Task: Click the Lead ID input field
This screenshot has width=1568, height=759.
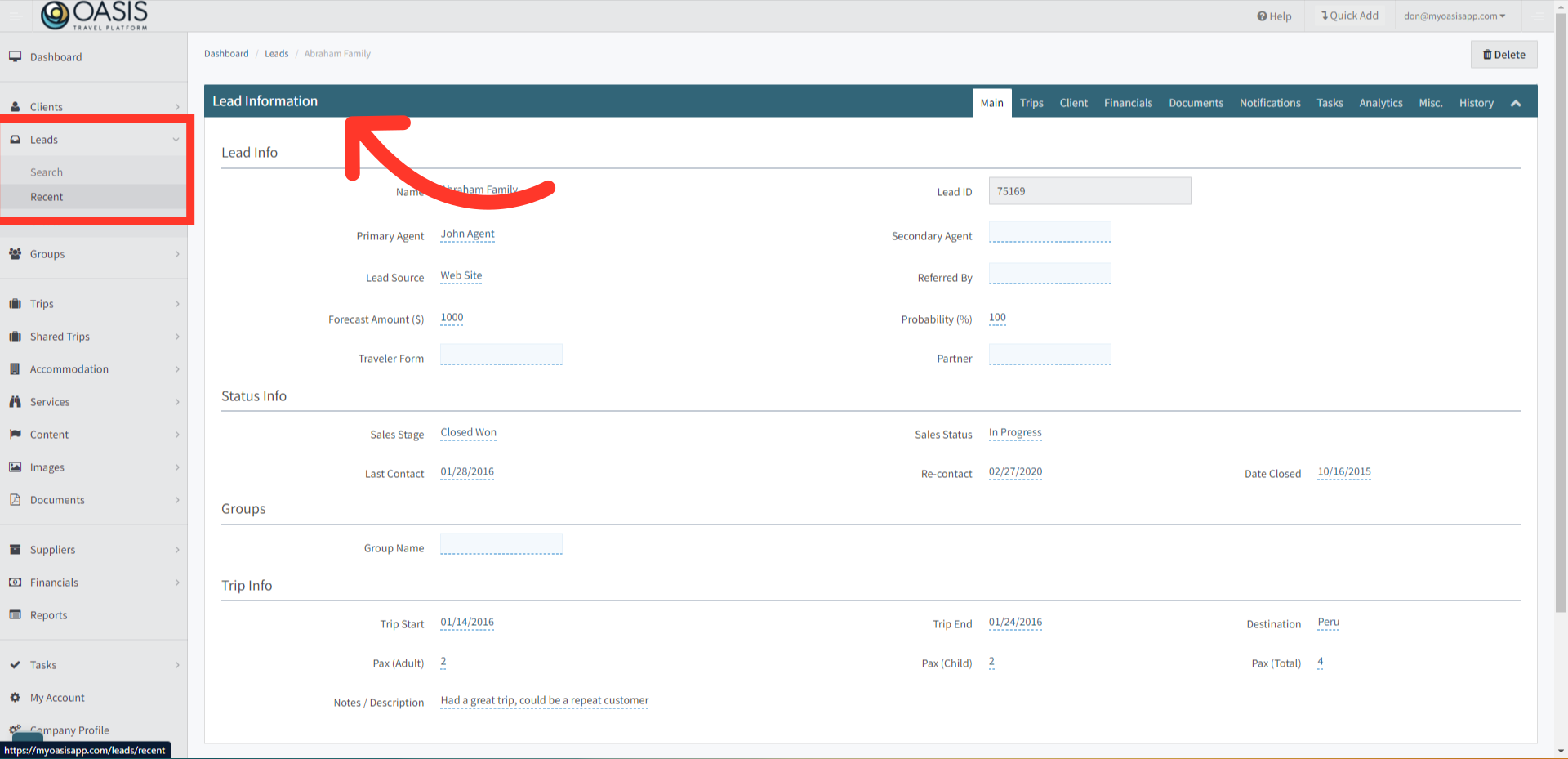Action: [x=1089, y=190]
